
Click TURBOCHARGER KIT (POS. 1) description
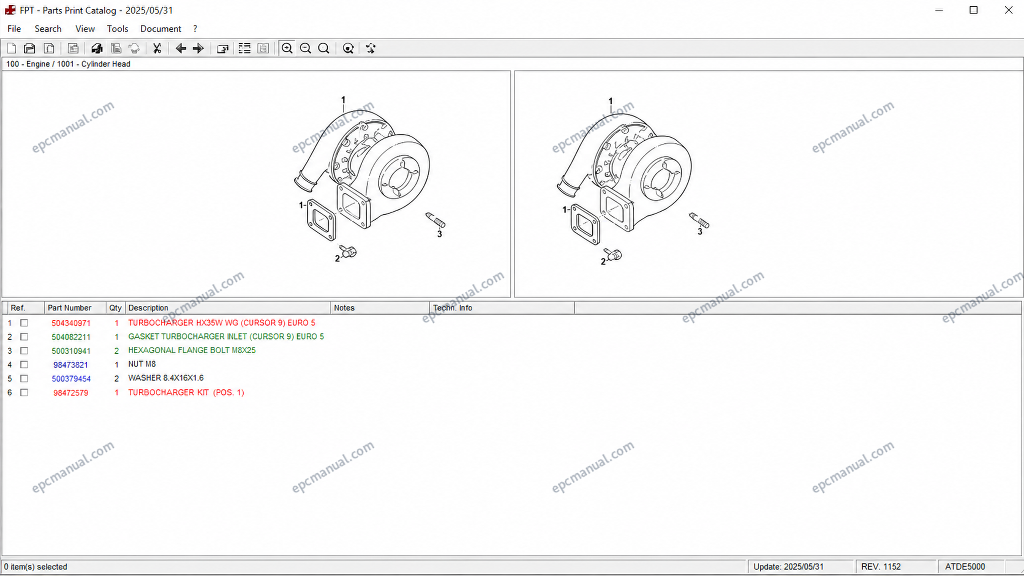pyautogui.click(x=186, y=392)
